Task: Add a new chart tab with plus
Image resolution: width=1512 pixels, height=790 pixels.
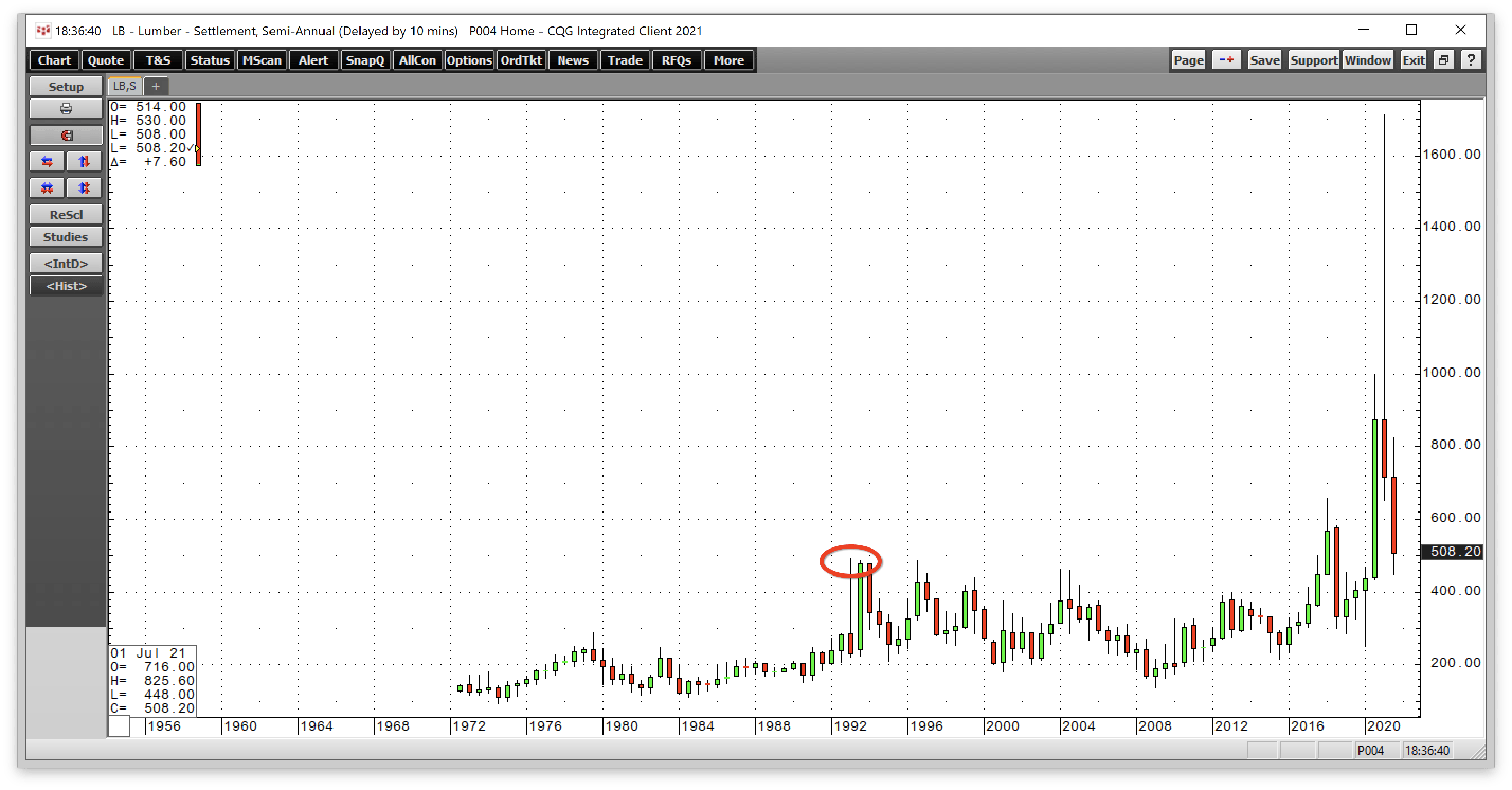Action: click(156, 86)
